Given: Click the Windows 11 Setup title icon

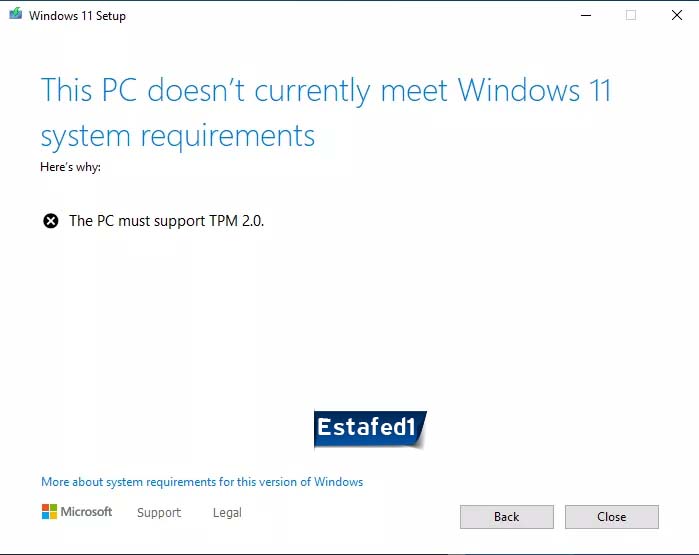Looking at the screenshot, I should click(x=16, y=14).
